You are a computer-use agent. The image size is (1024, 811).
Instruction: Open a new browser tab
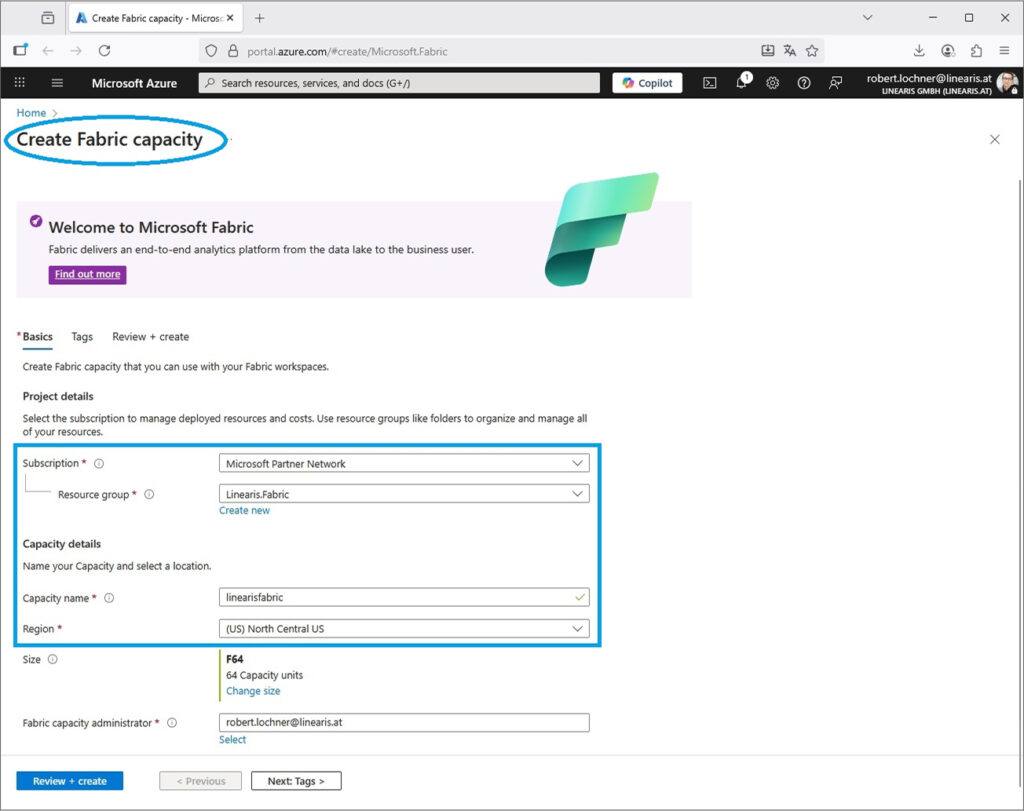tap(260, 18)
